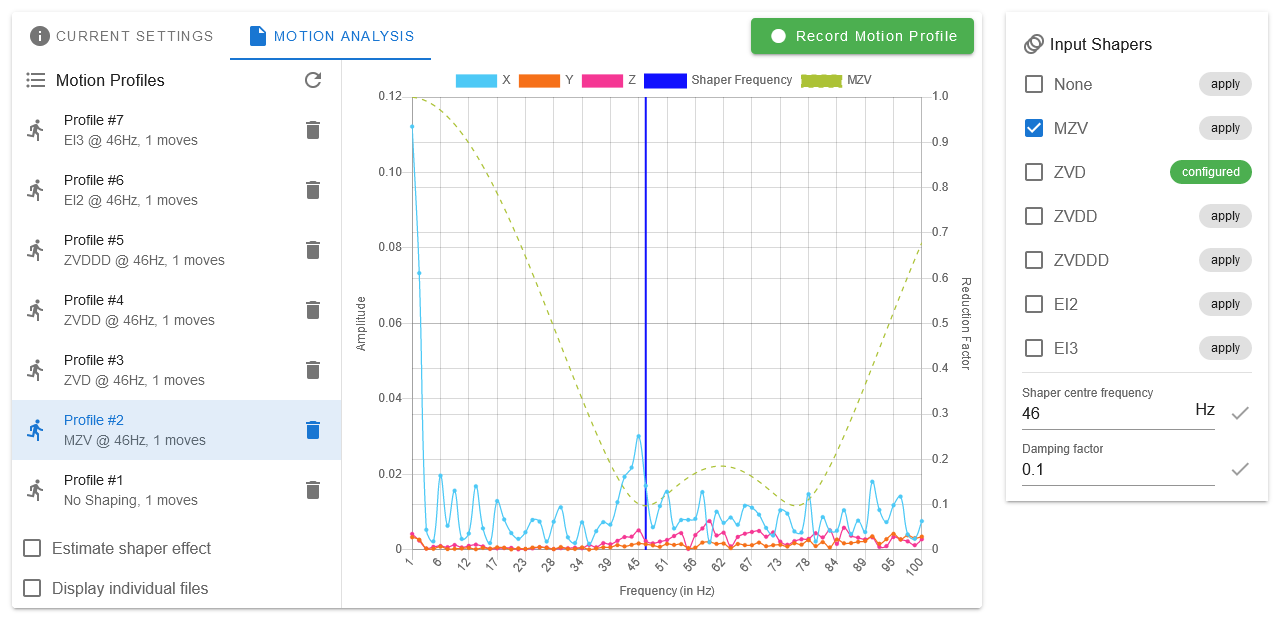Click the Input Shapers header icon

point(1034,44)
